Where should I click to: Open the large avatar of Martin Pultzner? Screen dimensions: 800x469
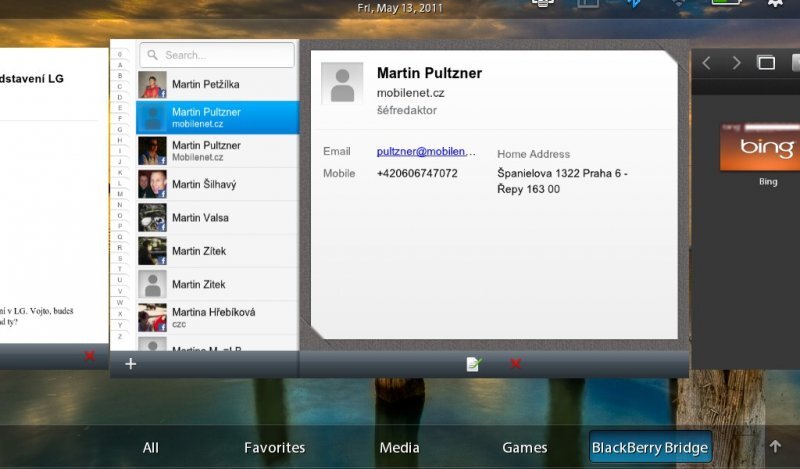pos(342,83)
